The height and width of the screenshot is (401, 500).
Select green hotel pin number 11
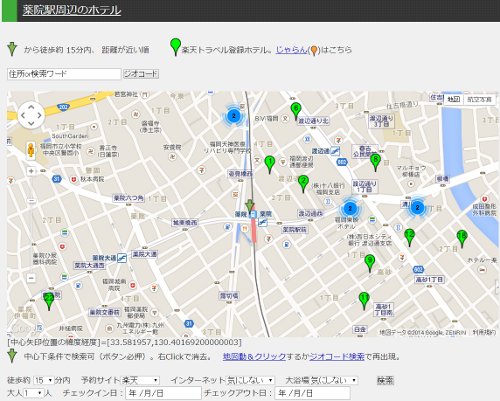coord(364,301)
